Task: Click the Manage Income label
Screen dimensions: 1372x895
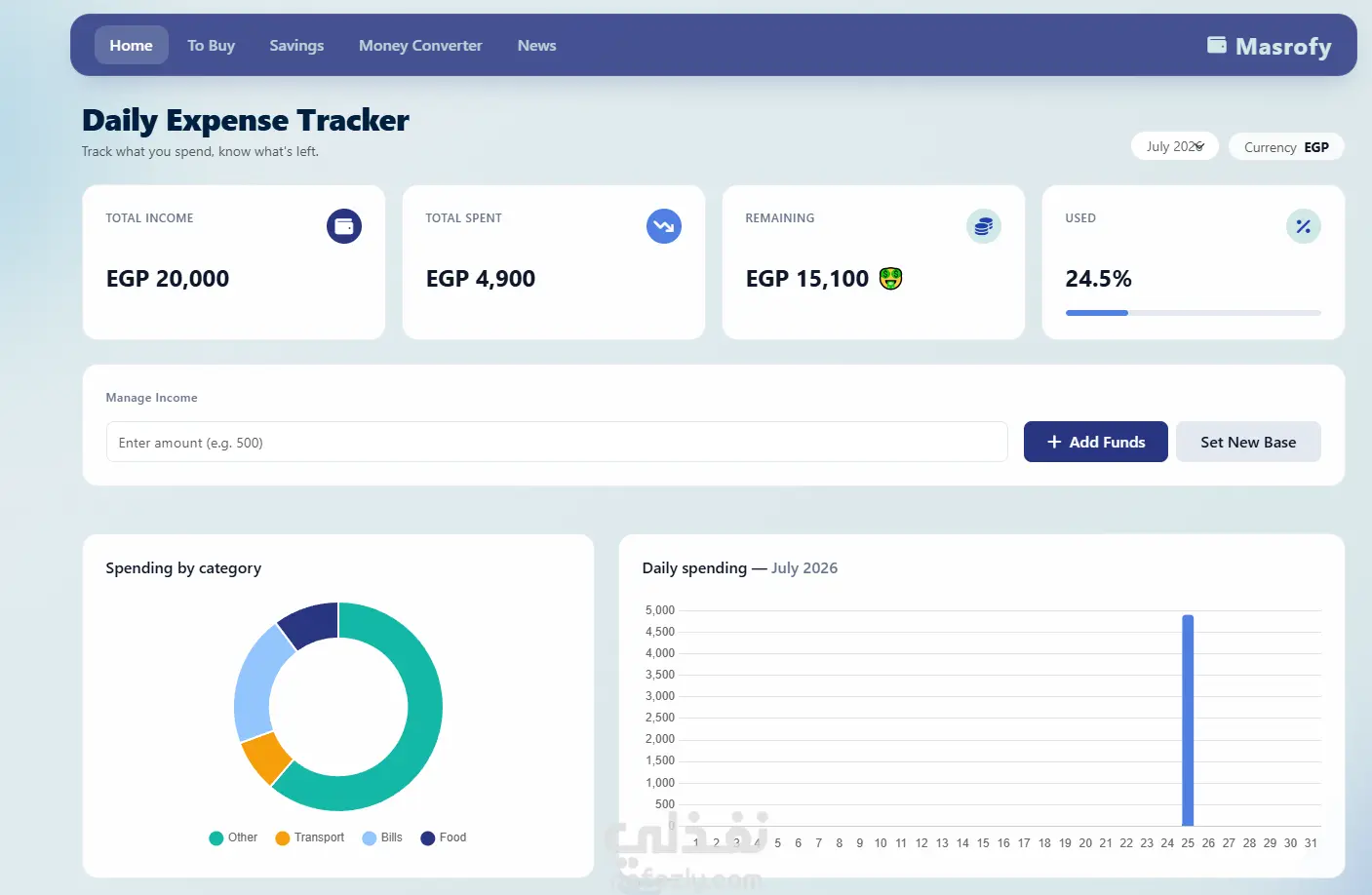Action: (x=152, y=398)
